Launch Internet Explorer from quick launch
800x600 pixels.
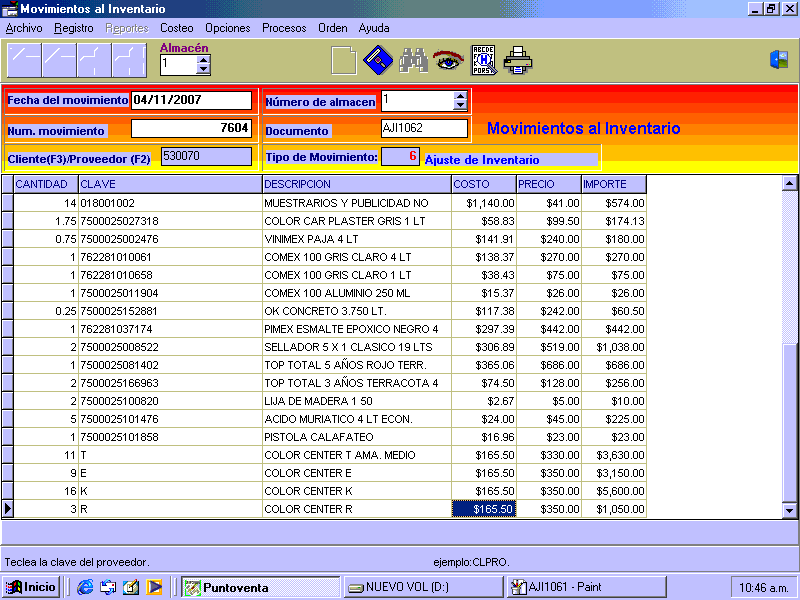click(85, 587)
